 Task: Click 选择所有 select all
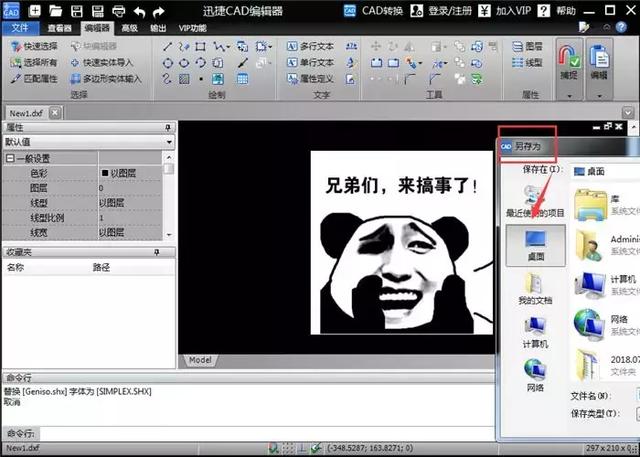[x=34, y=62]
